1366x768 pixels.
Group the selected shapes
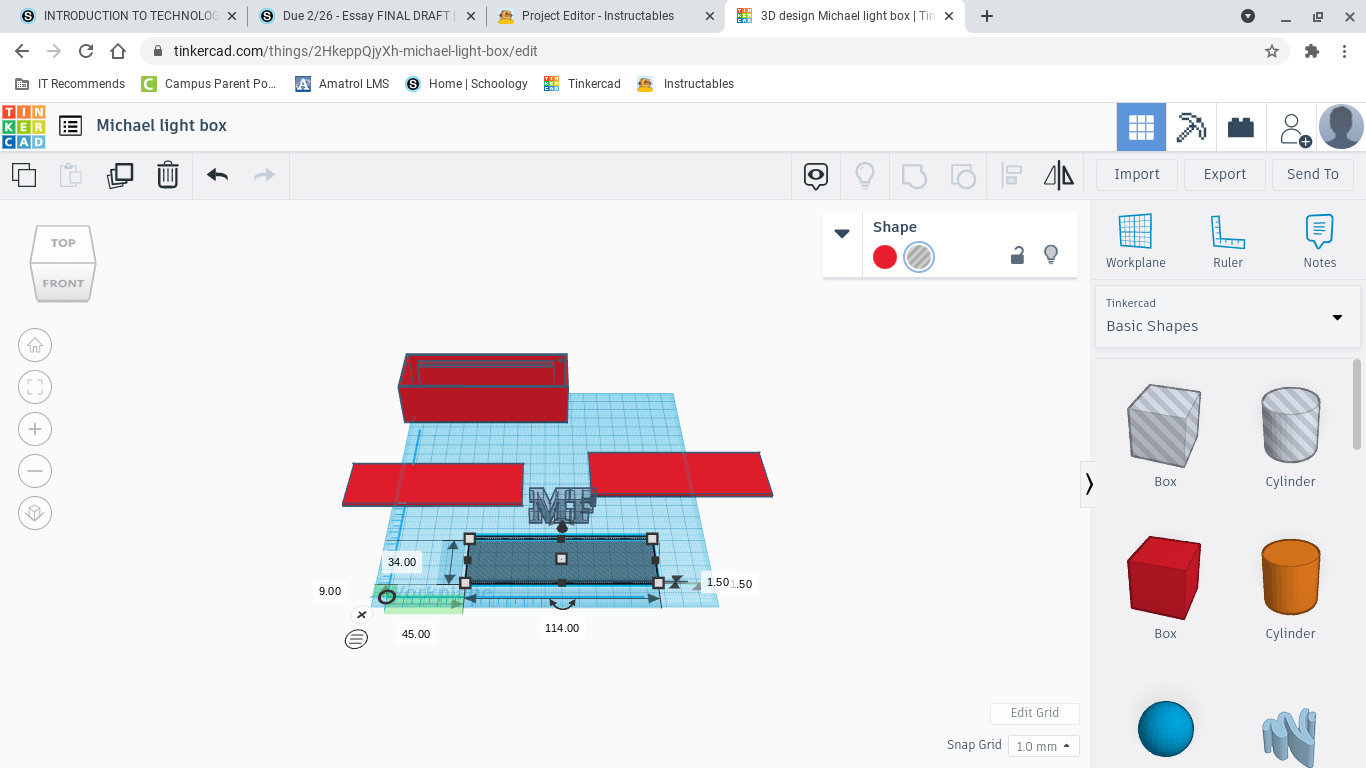tap(911, 174)
